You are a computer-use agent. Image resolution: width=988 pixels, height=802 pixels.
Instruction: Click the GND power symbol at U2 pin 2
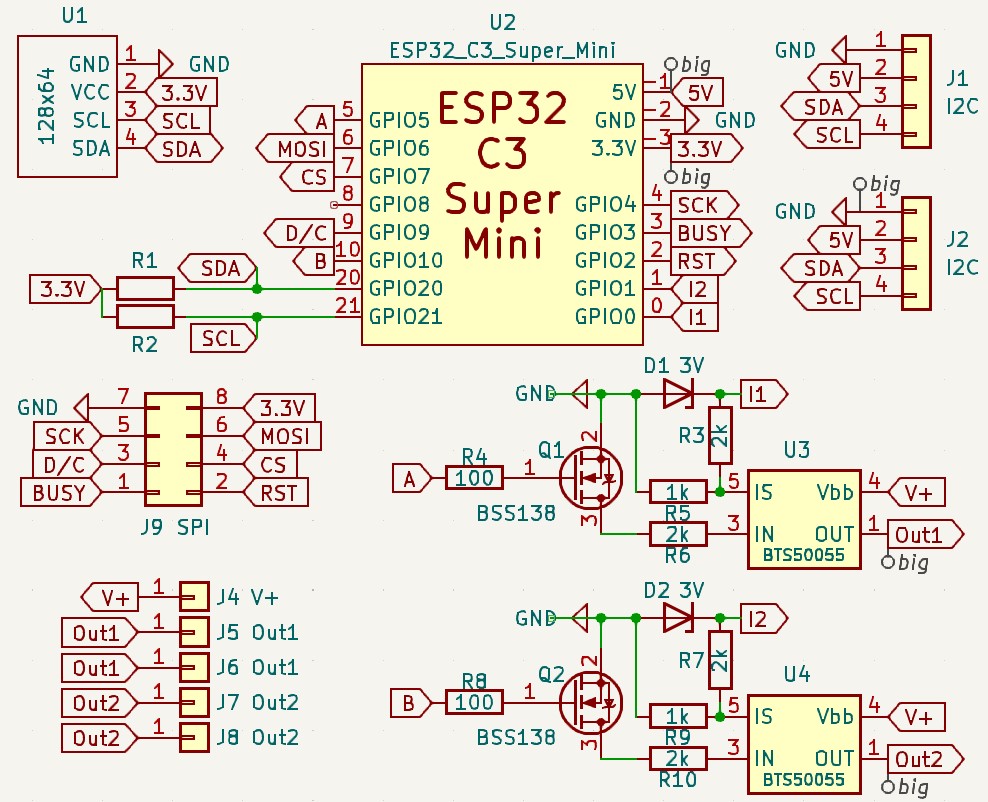[691, 120]
